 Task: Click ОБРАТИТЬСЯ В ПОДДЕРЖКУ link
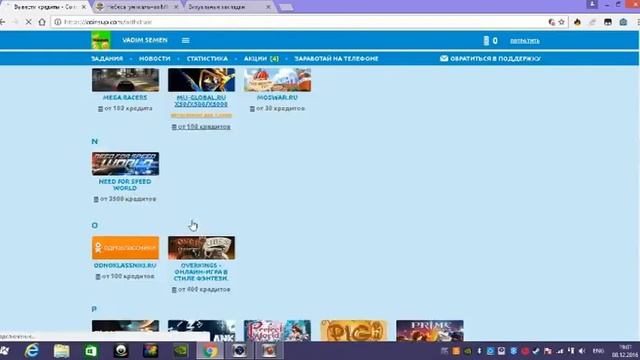tap(495, 59)
